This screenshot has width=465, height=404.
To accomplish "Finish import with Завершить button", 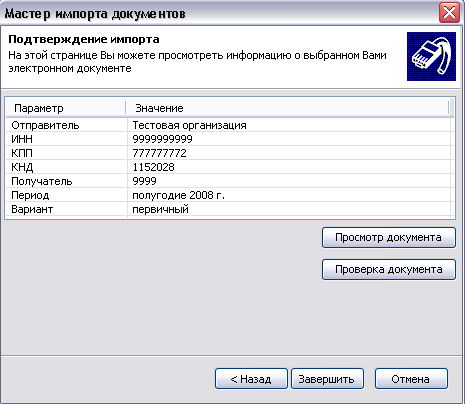I will (x=327, y=379).
